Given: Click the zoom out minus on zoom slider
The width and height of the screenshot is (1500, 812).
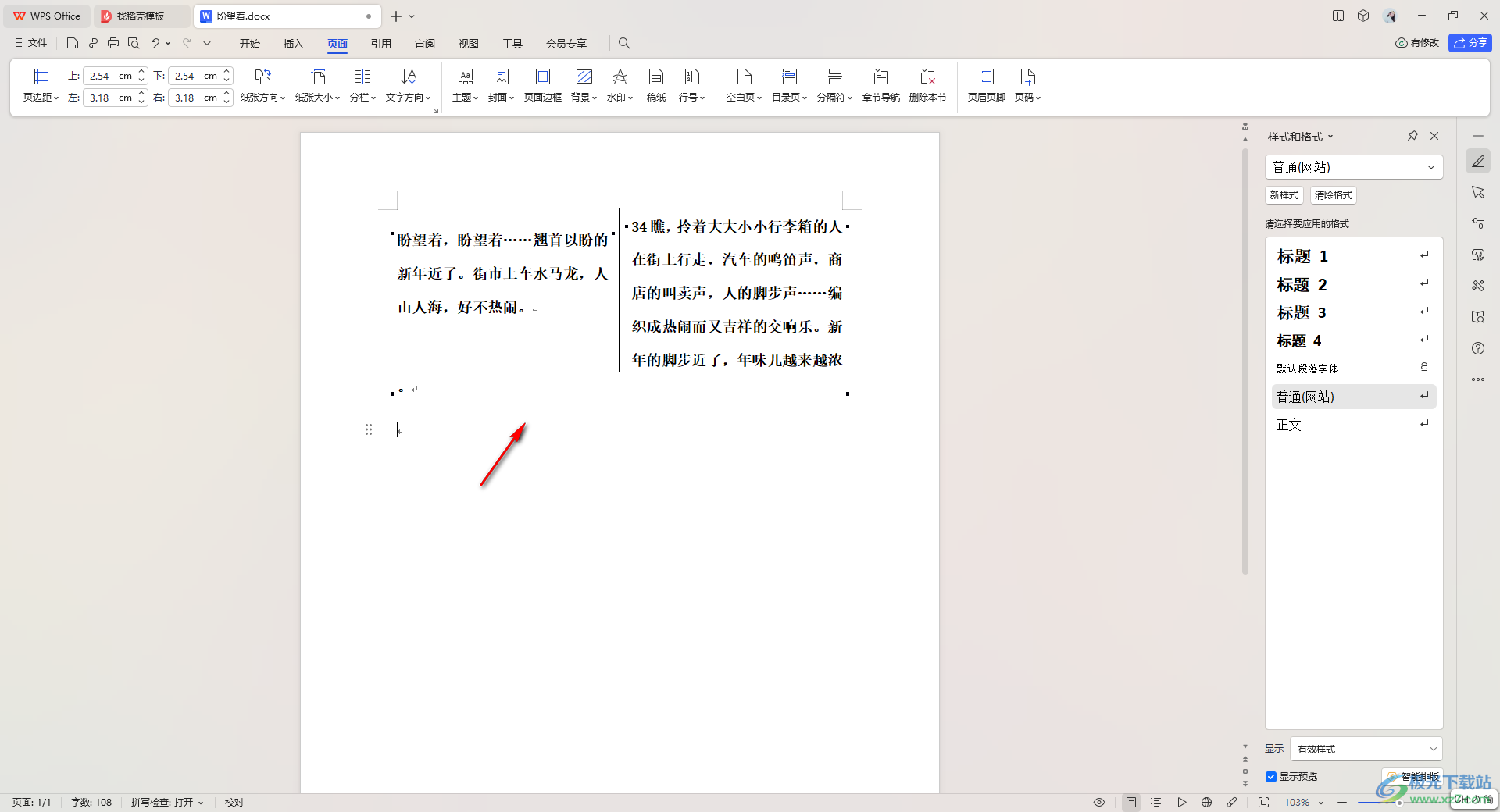Looking at the screenshot, I should [1342, 802].
